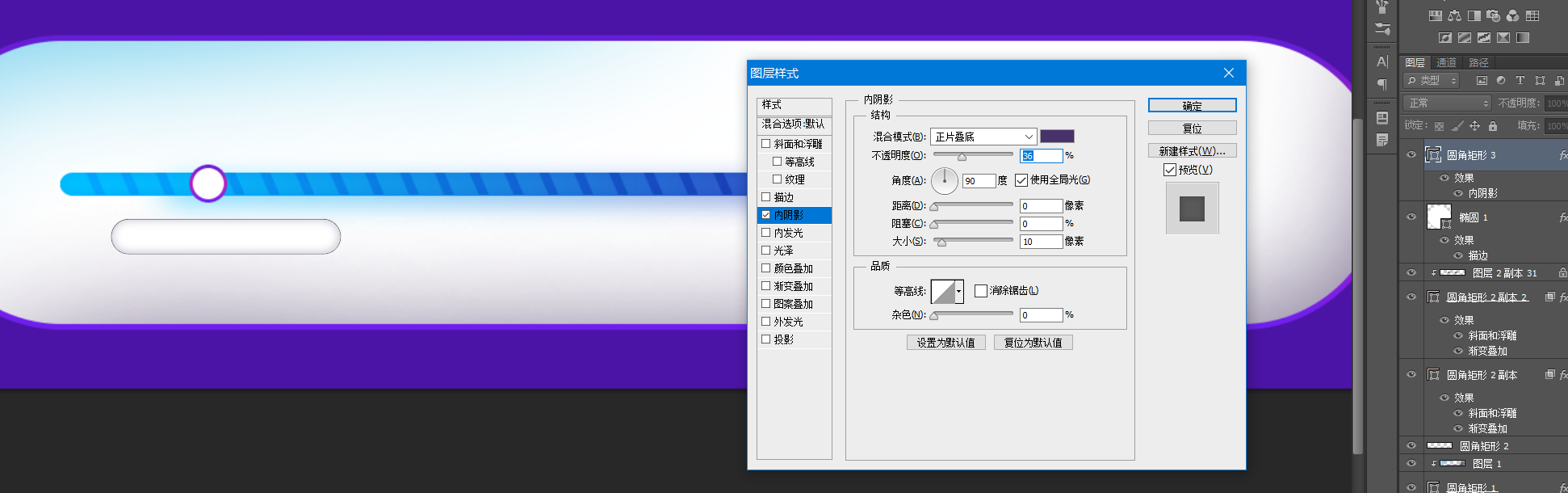This screenshot has width=1568, height=493.
Task: Close the 图层样式 dialog
Action: pos(1229,73)
